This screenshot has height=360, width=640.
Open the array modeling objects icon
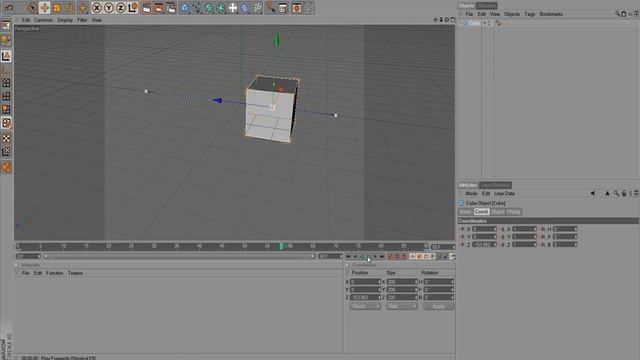221,8
